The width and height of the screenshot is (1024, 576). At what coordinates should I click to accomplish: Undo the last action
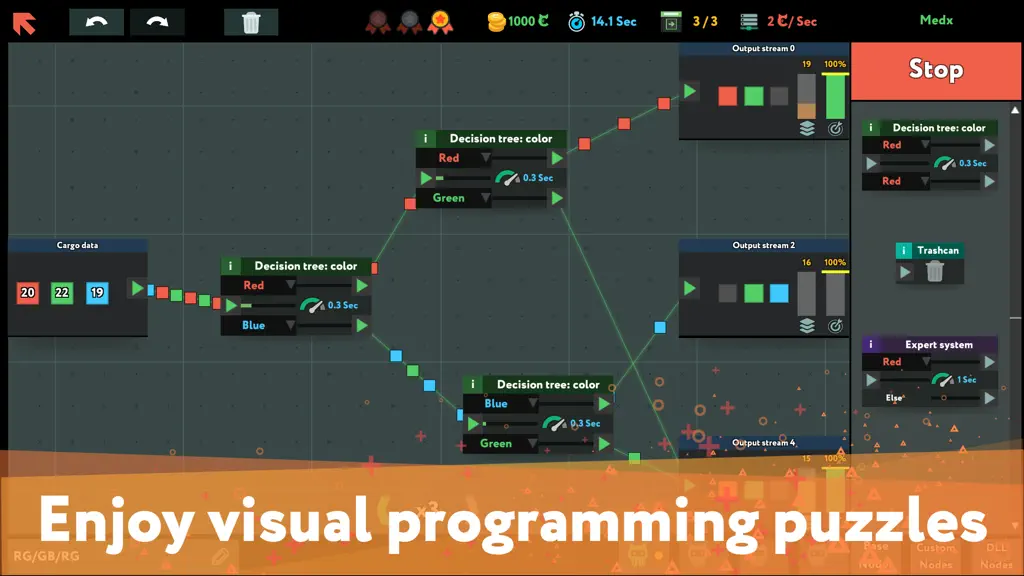click(x=97, y=22)
